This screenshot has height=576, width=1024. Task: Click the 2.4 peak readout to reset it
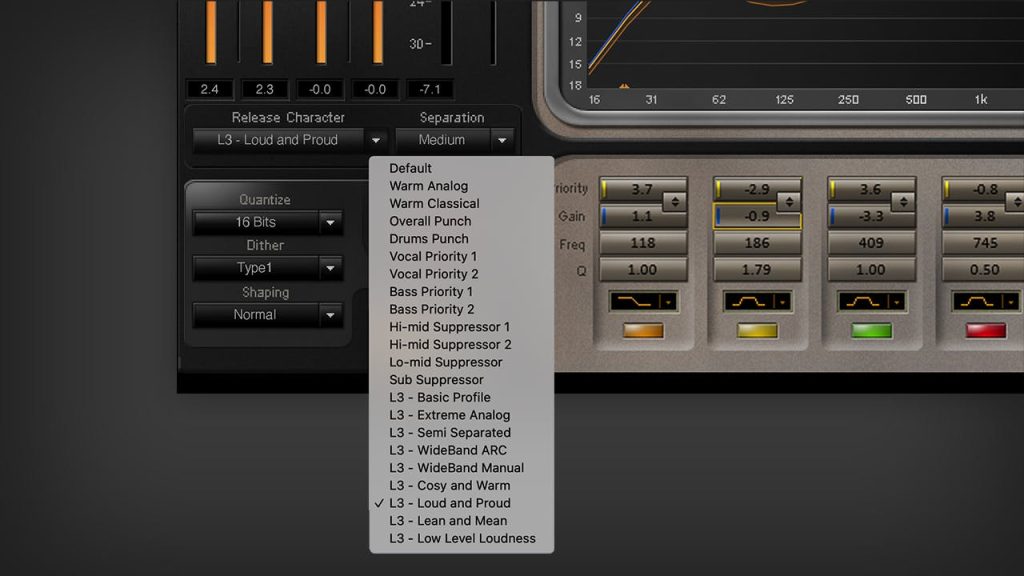click(x=209, y=89)
